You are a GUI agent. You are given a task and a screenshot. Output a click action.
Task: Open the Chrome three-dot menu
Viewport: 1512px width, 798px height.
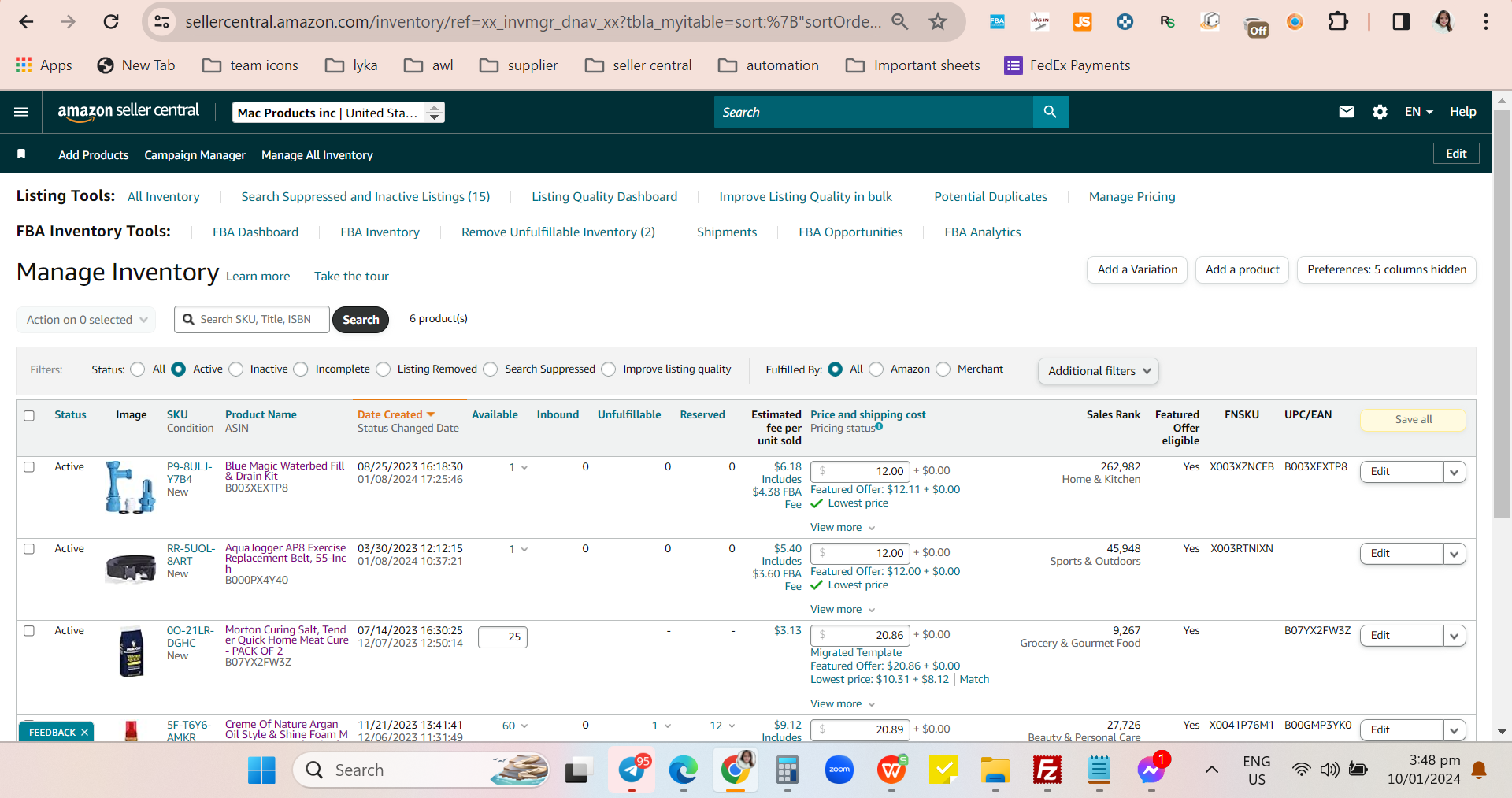pos(1486,21)
